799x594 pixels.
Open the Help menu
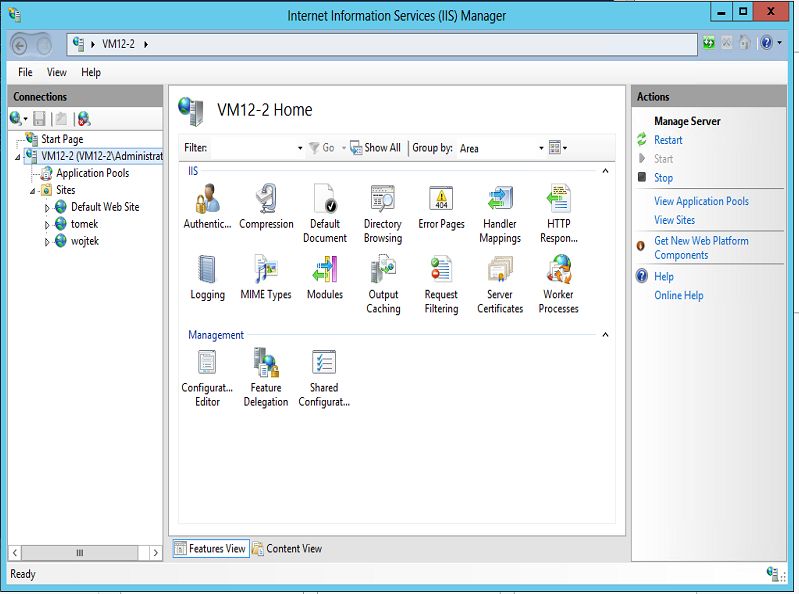coord(91,72)
